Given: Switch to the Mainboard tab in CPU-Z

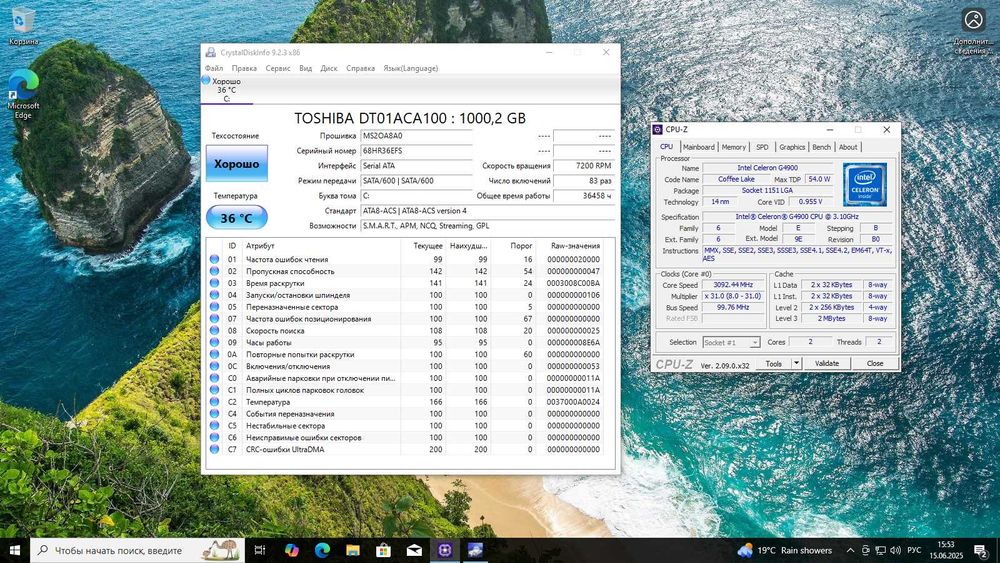Looking at the screenshot, I should 699,147.
